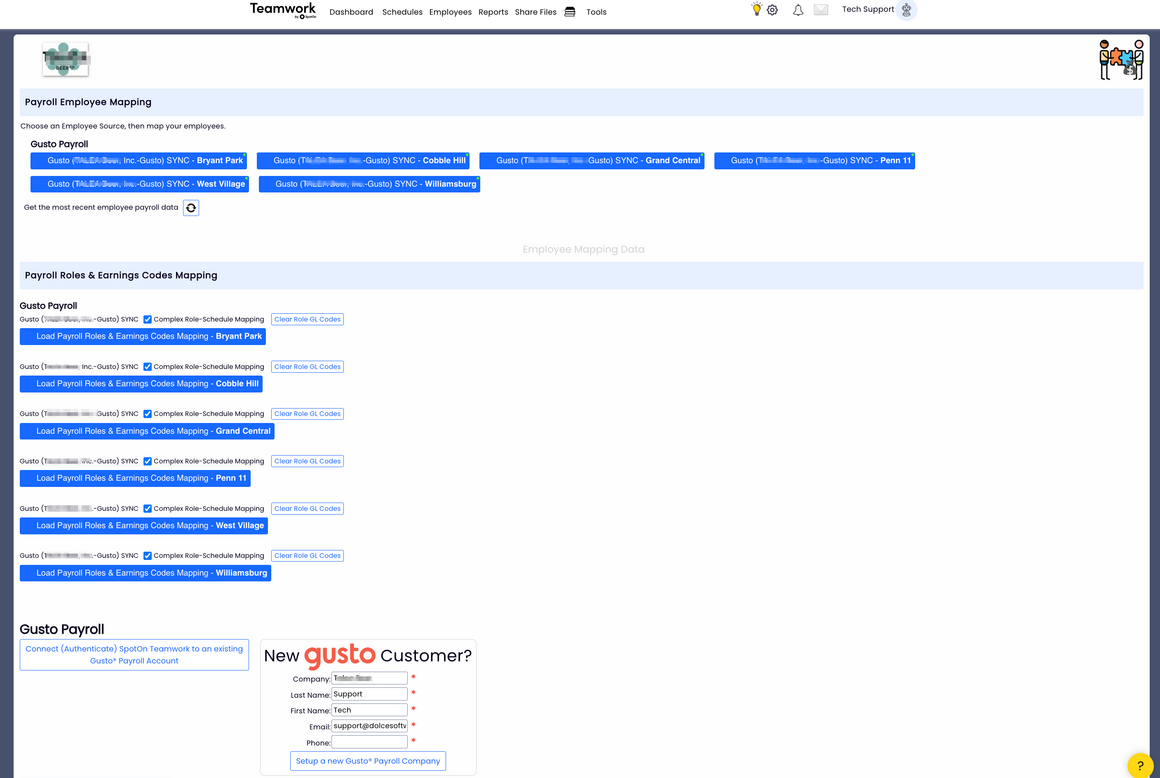
Task: Connect SpotOn Teamwork to existing Gusto account
Action: pos(134,655)
